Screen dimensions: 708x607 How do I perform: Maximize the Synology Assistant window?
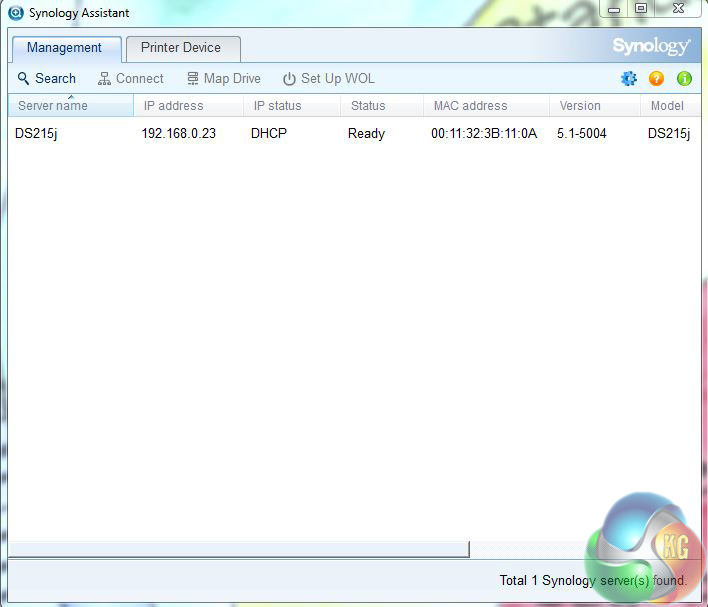click(641, 9)
